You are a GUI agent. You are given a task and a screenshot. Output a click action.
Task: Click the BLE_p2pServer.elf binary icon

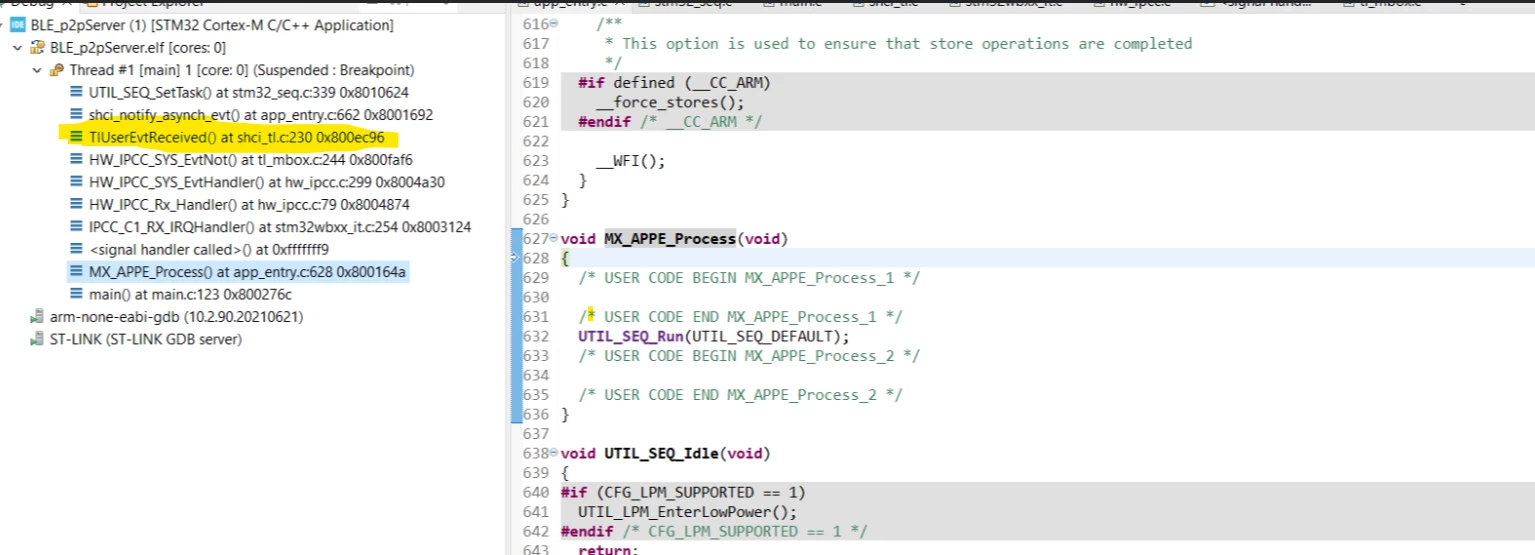click(x=37, y=48)
